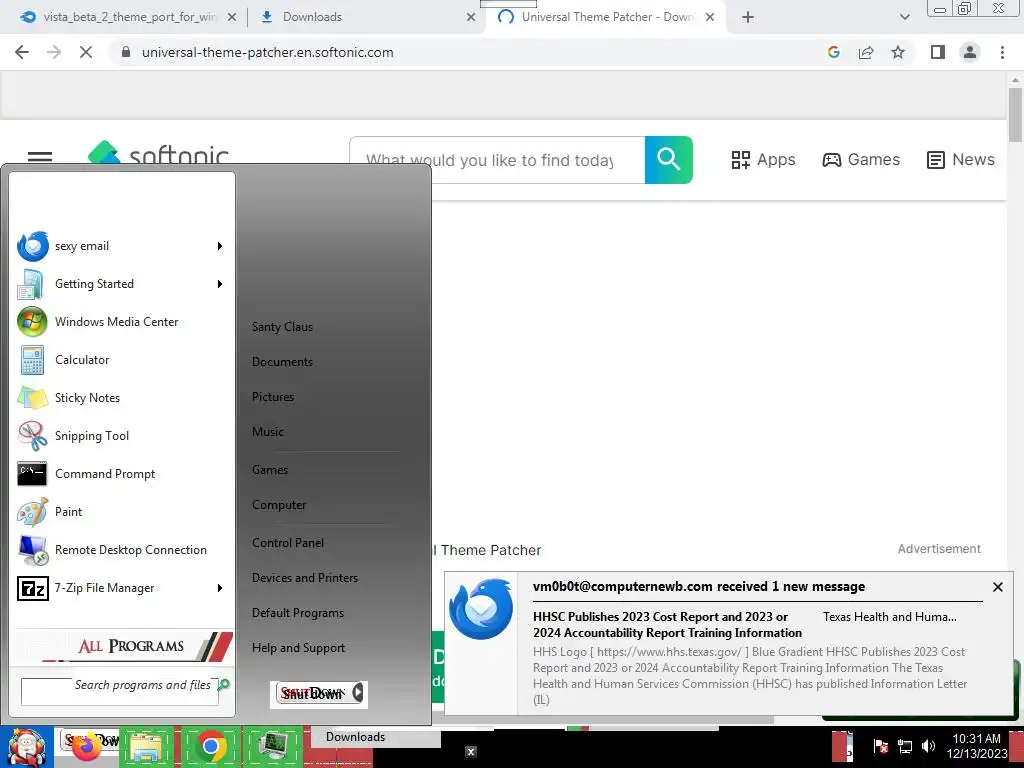The width and height of the screenshot is (1024, 768).
Task: Click Thunderbird icon in the notification
Action: point(481,609)
